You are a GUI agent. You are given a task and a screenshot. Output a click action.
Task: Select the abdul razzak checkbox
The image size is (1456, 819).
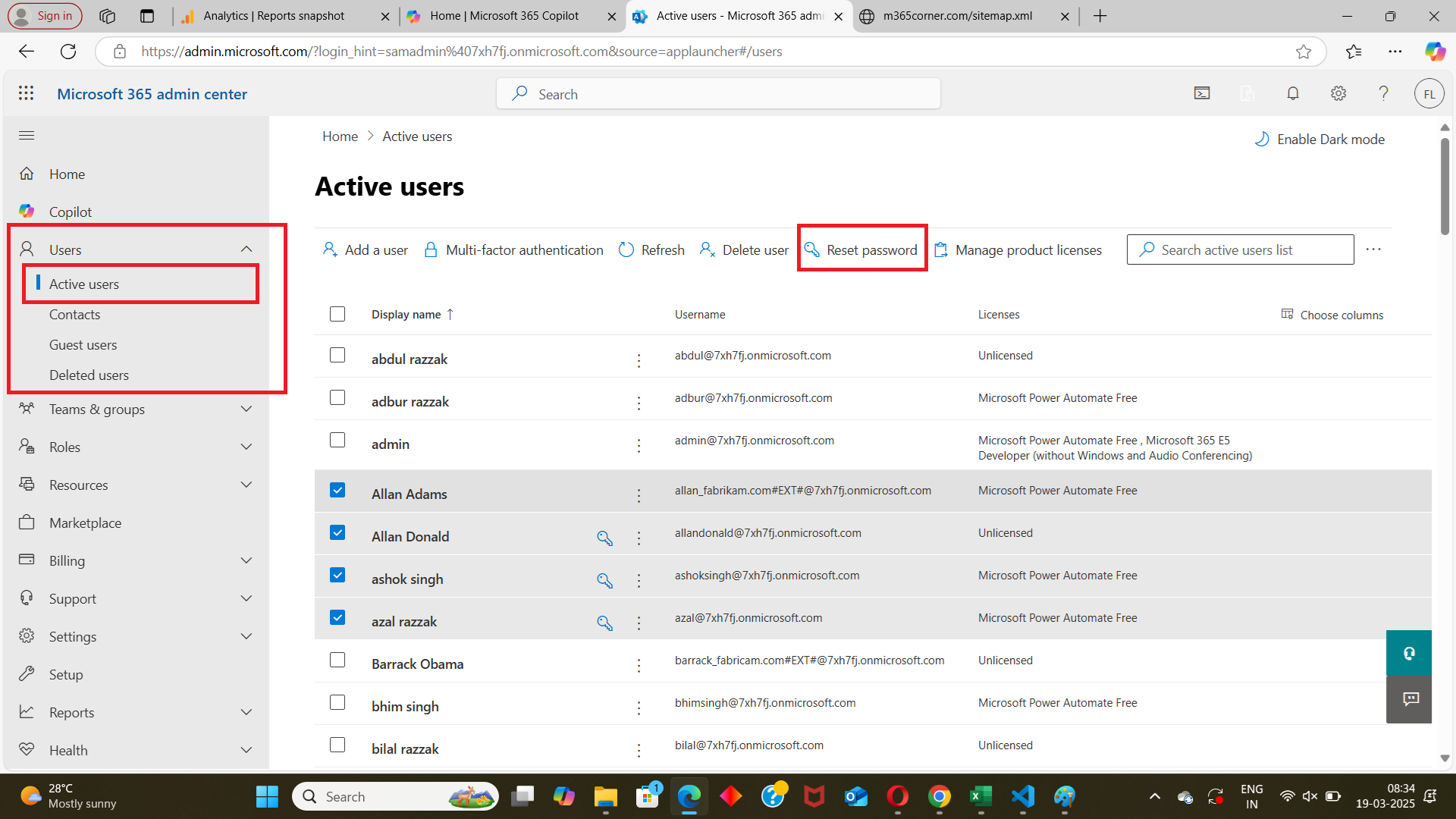337,356
